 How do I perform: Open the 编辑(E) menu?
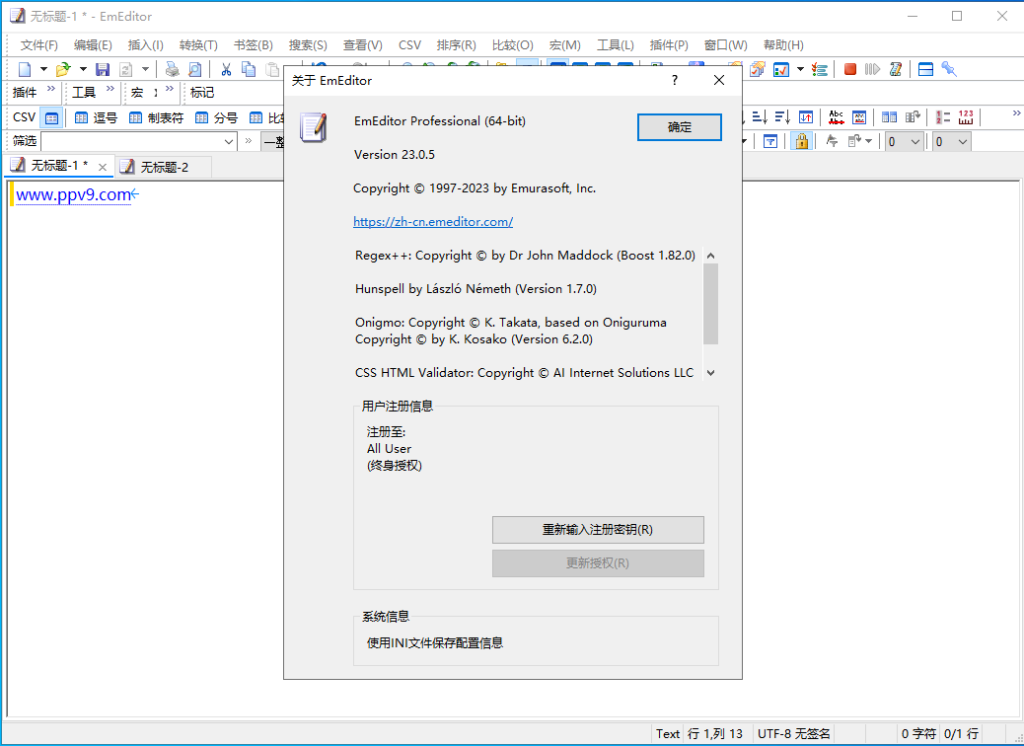[x=93, y=45]
